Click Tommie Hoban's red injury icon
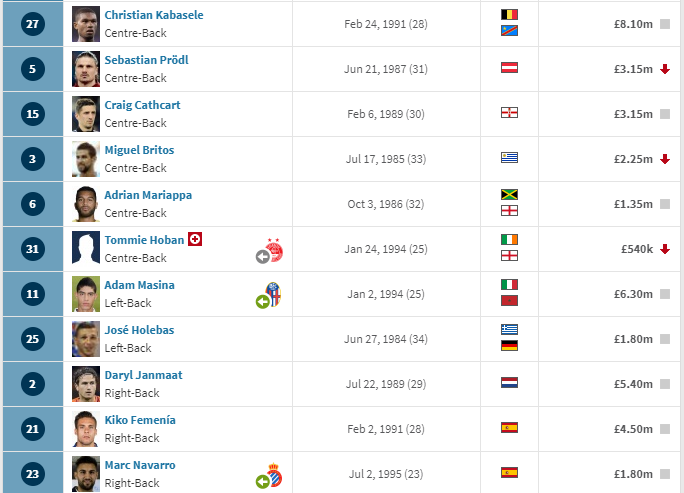684x493 pixels. pos(195,239)
